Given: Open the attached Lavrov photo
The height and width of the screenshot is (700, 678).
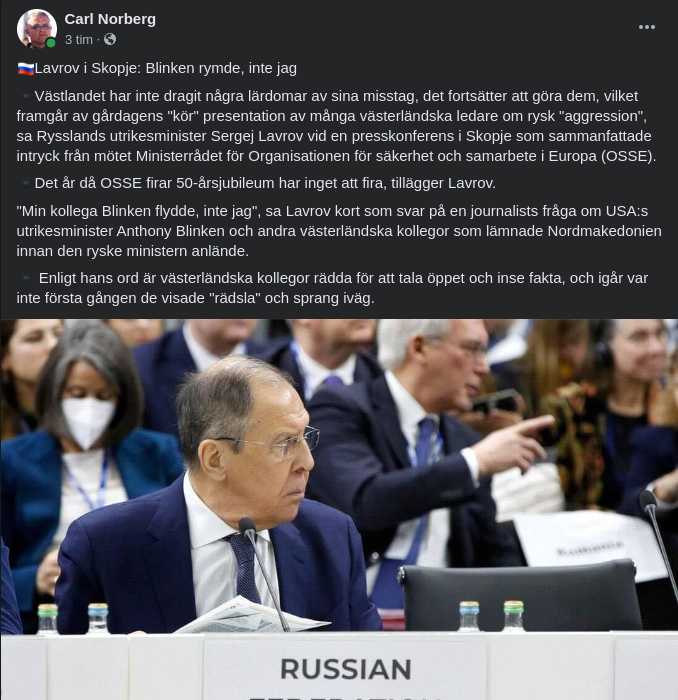Looking at the screenshot, I should click(x=339, y=509).
